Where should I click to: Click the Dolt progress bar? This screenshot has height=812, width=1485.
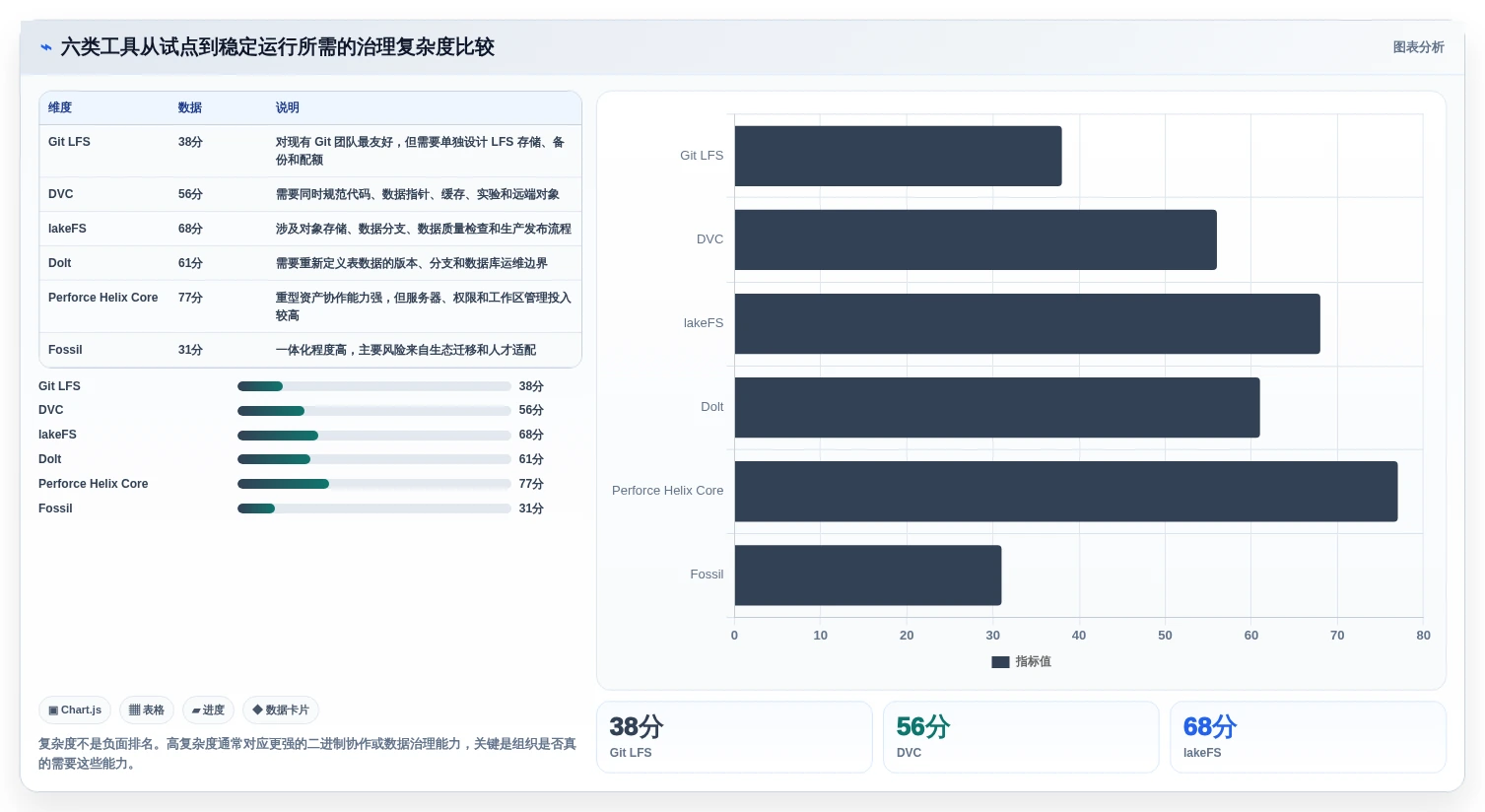pos(374,459)
